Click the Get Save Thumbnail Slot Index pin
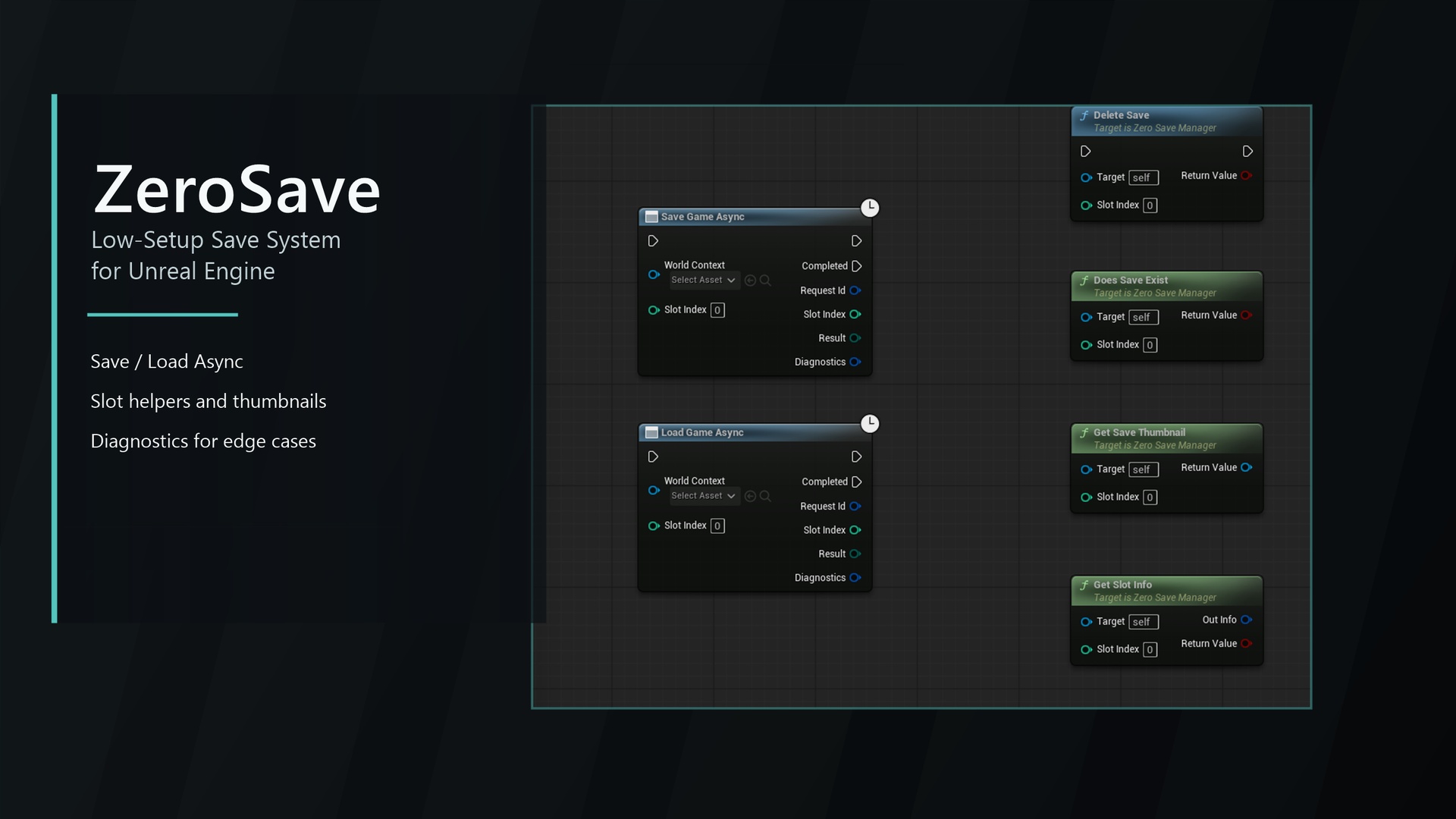1456x819 pixels. click(x=1086, y=497)
